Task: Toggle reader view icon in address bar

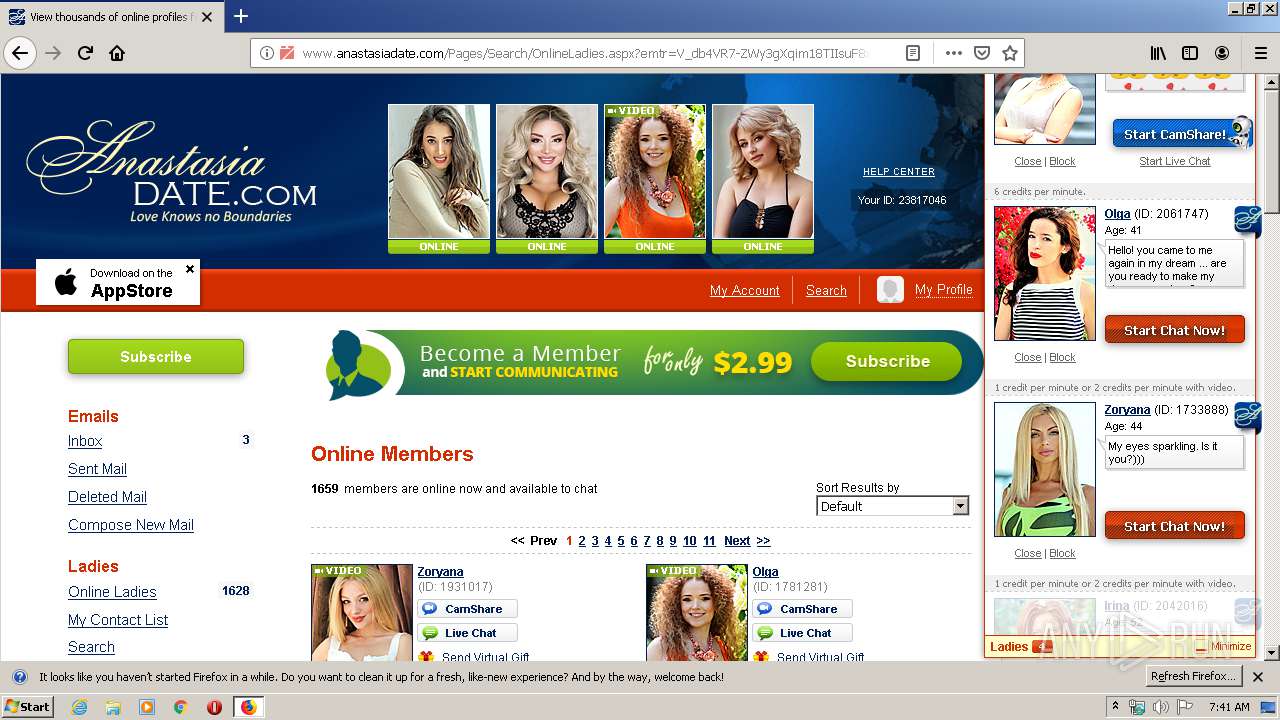Action: pyautogui.click(x=913, y=53)
